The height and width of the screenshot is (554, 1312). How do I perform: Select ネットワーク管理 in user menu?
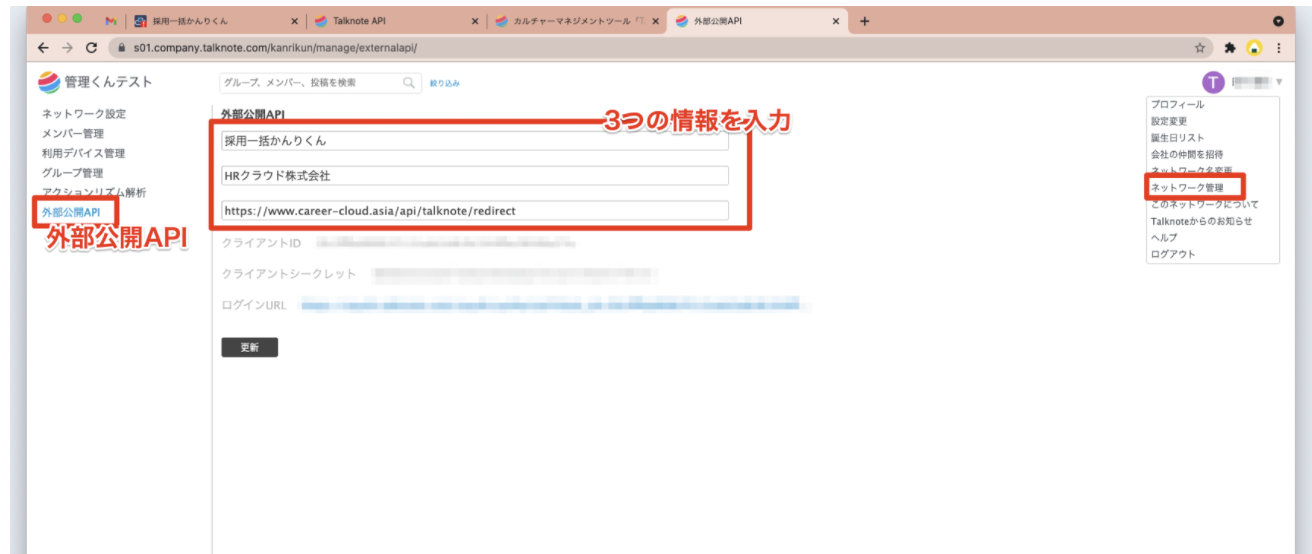1187,187
